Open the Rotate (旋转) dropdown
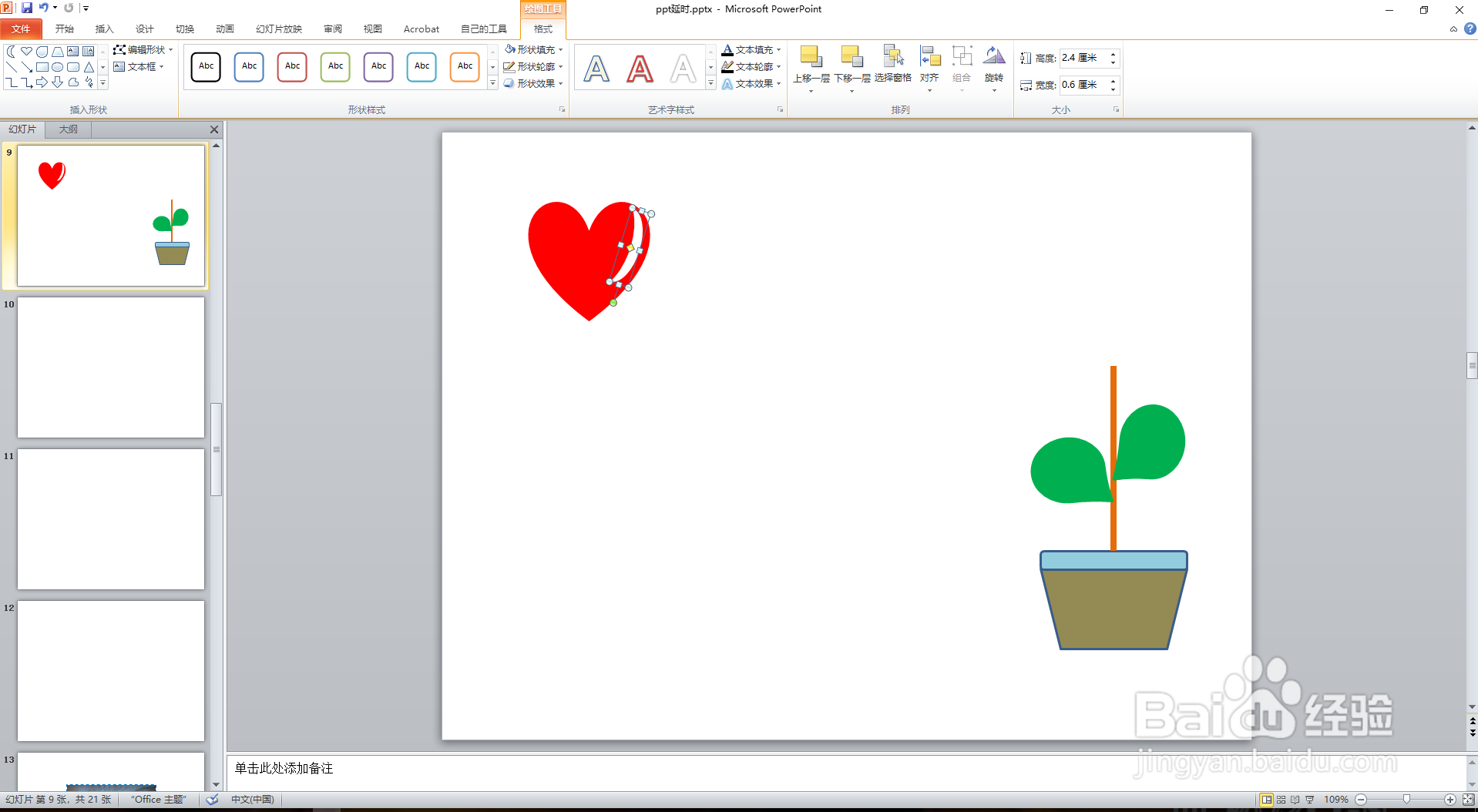 tap(994, 68)
